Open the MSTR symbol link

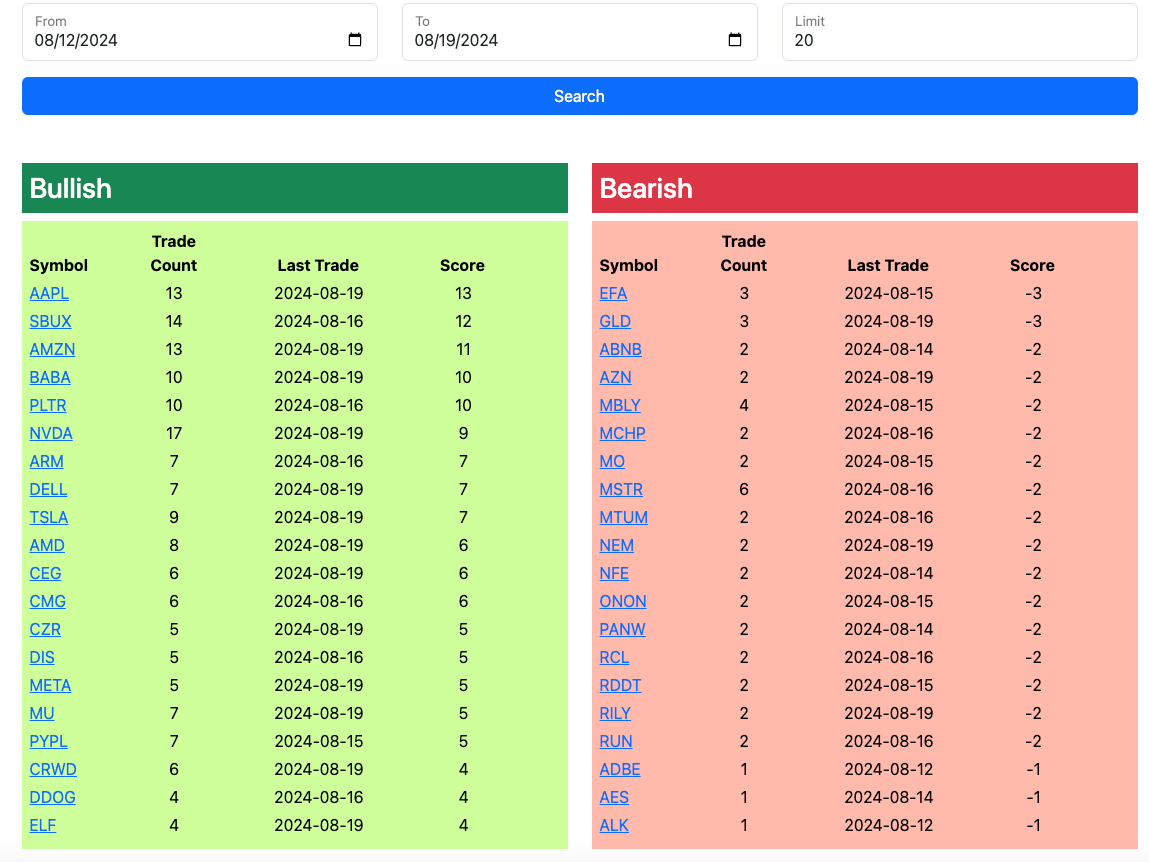621,489
